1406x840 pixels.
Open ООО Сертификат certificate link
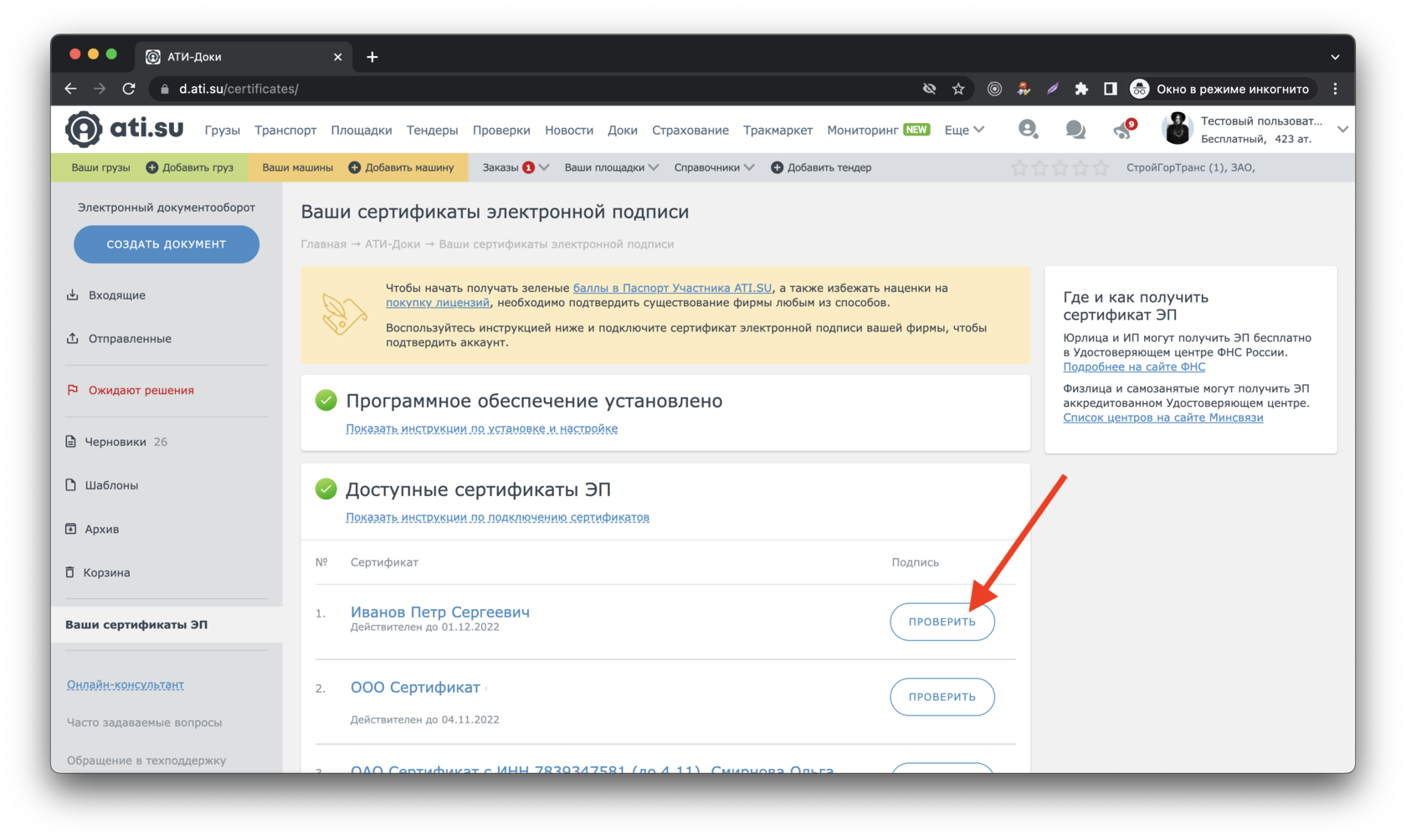pos(415,687)
